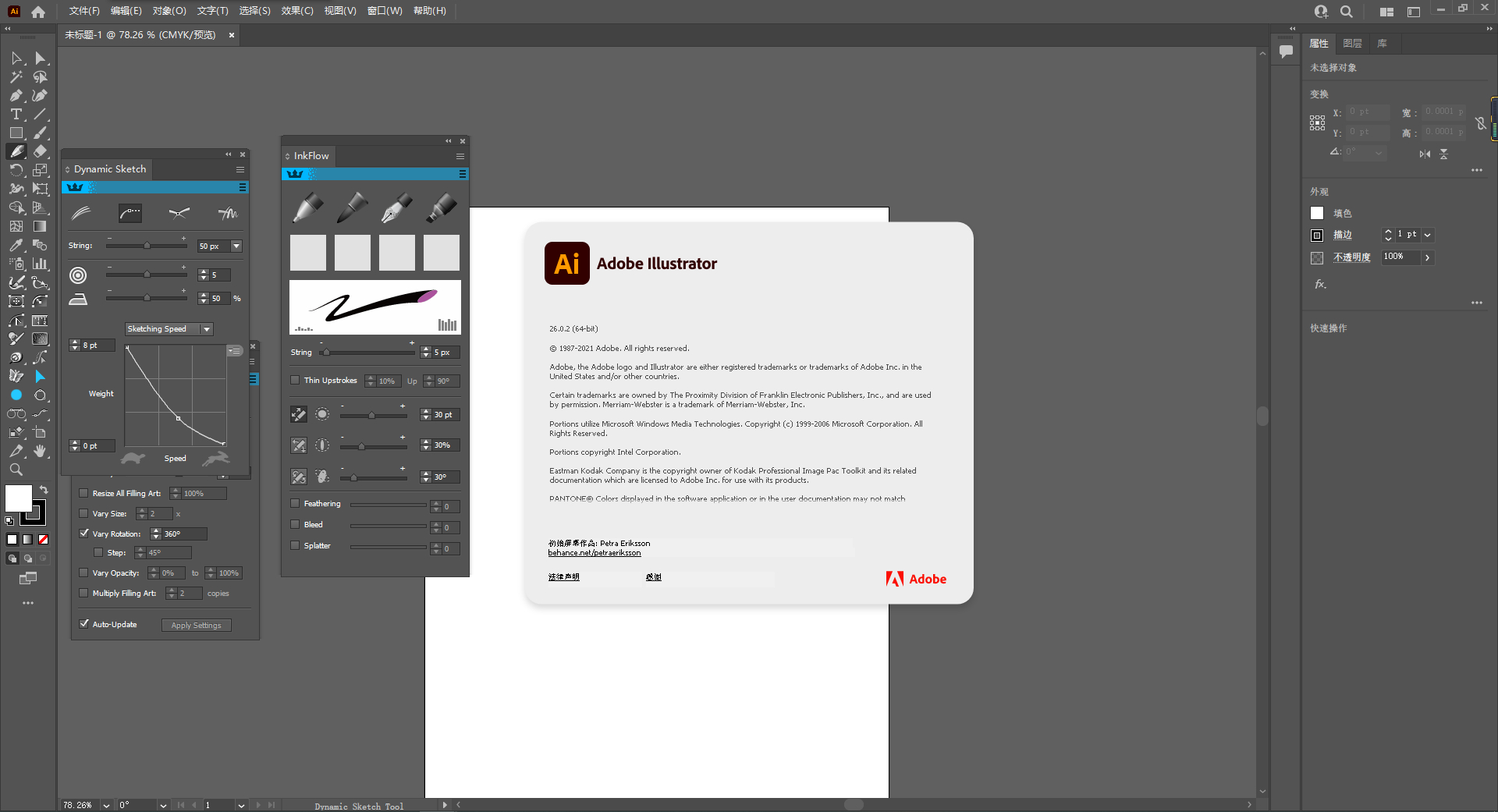Switch to the 图层 tab
The image size is (1498, 812).
1352,44
